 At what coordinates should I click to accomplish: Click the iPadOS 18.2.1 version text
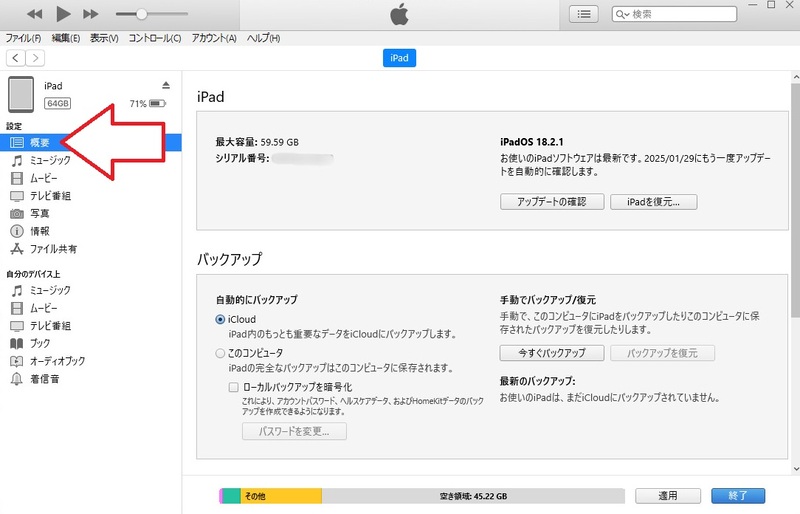(532, 142)
